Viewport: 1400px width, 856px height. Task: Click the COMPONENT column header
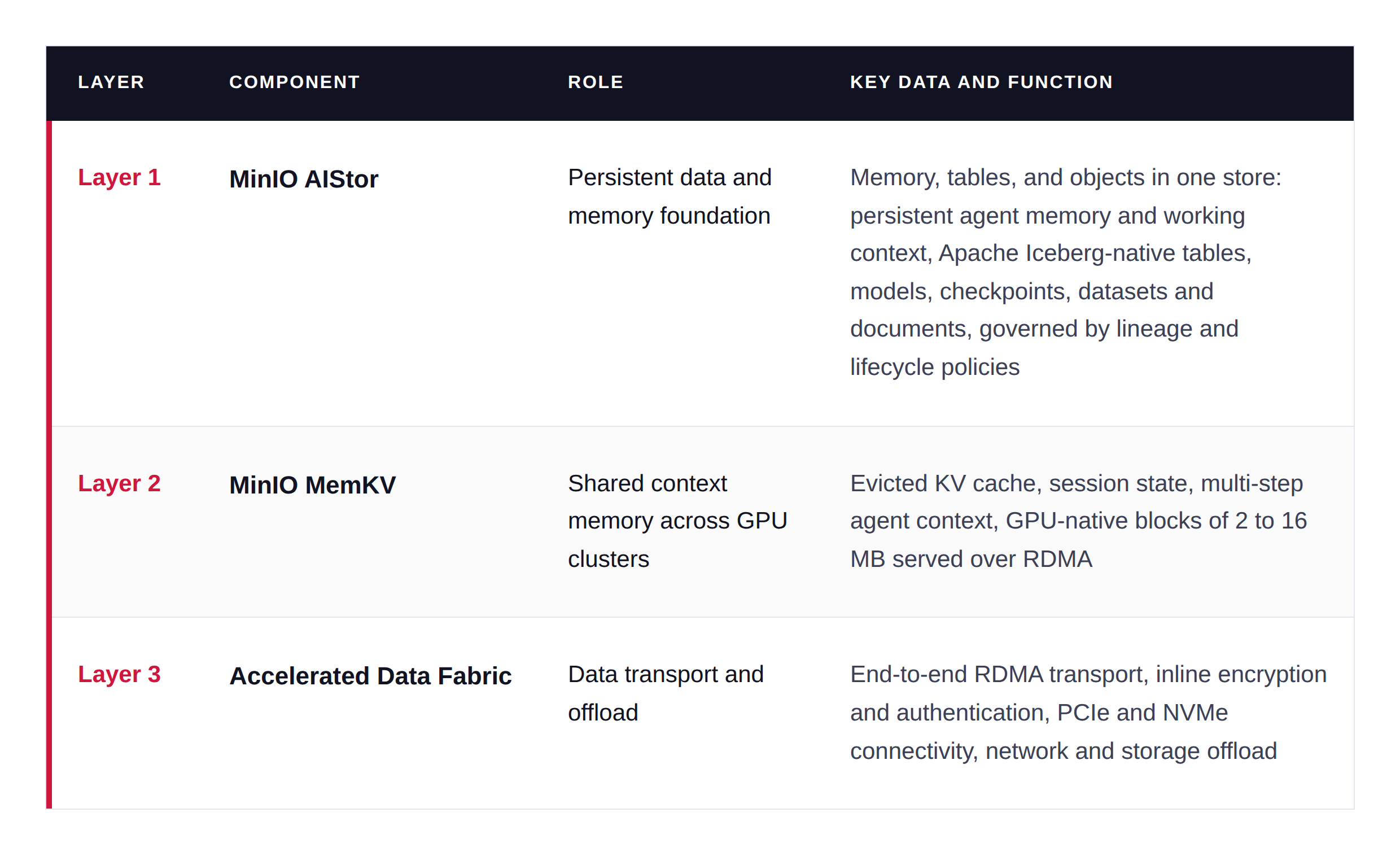click(294, 82)
